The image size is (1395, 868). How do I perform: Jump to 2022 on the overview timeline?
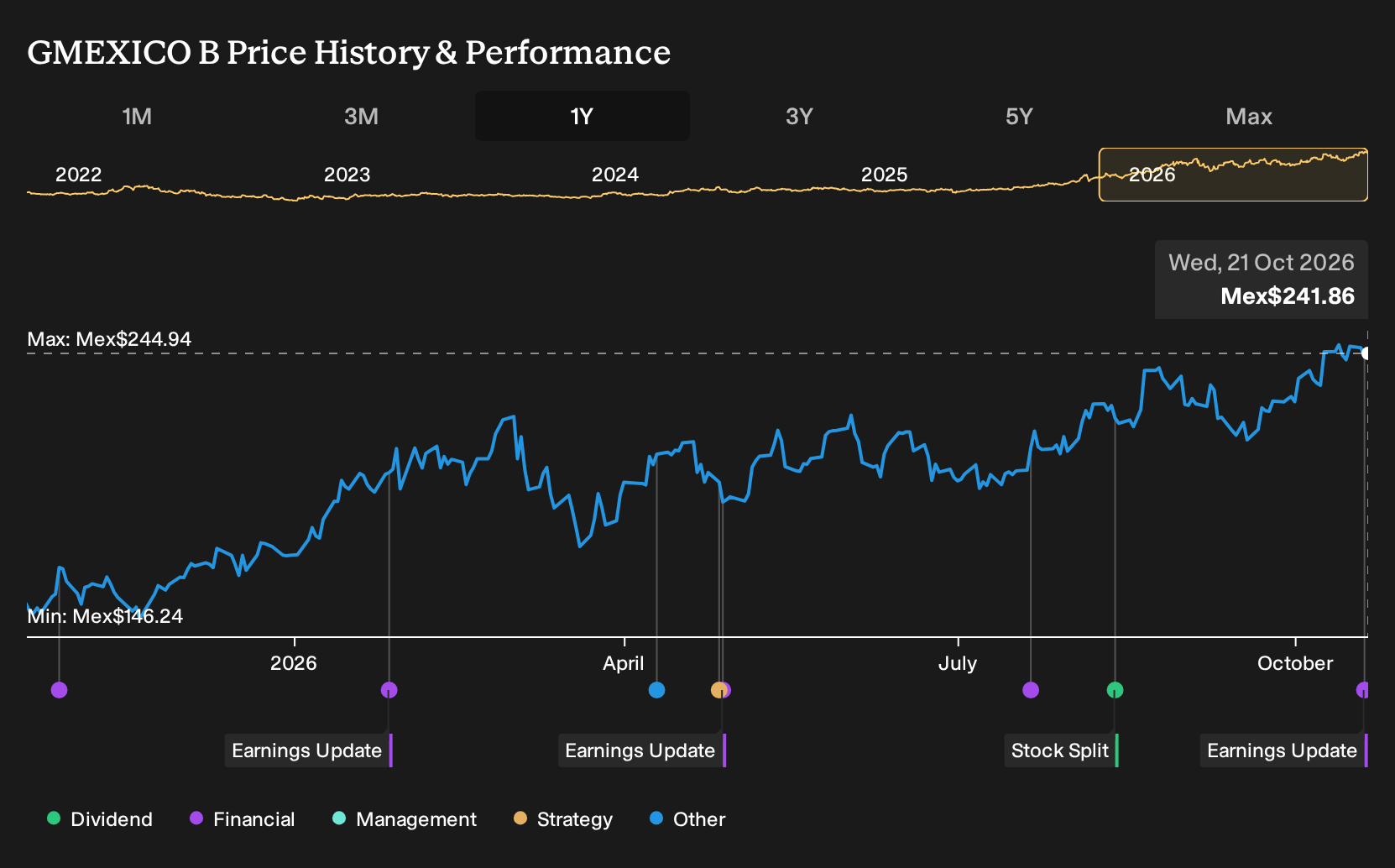78,175
